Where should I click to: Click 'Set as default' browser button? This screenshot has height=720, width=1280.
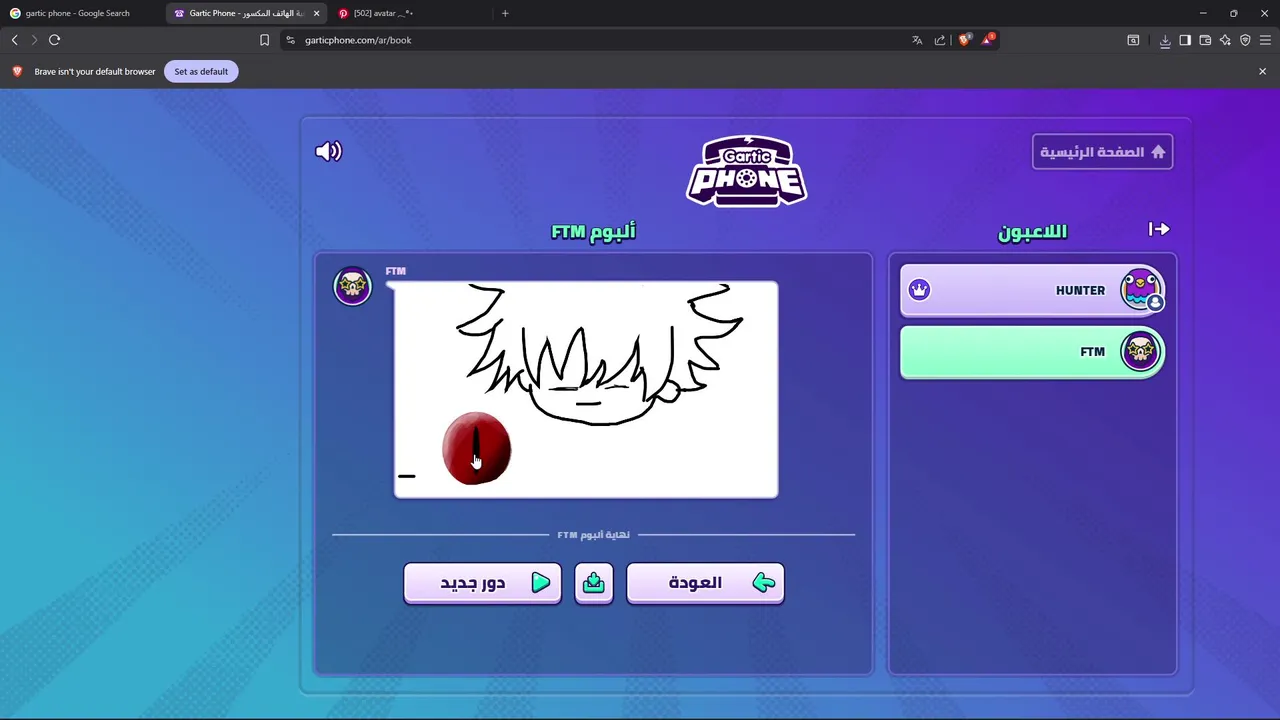click(201, 71)
